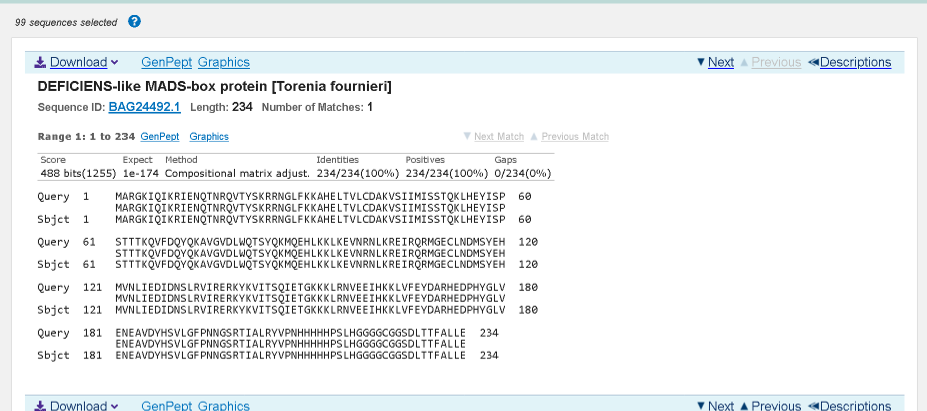Click the 'Compositional matrix adjust.' method text

point(237,174)
